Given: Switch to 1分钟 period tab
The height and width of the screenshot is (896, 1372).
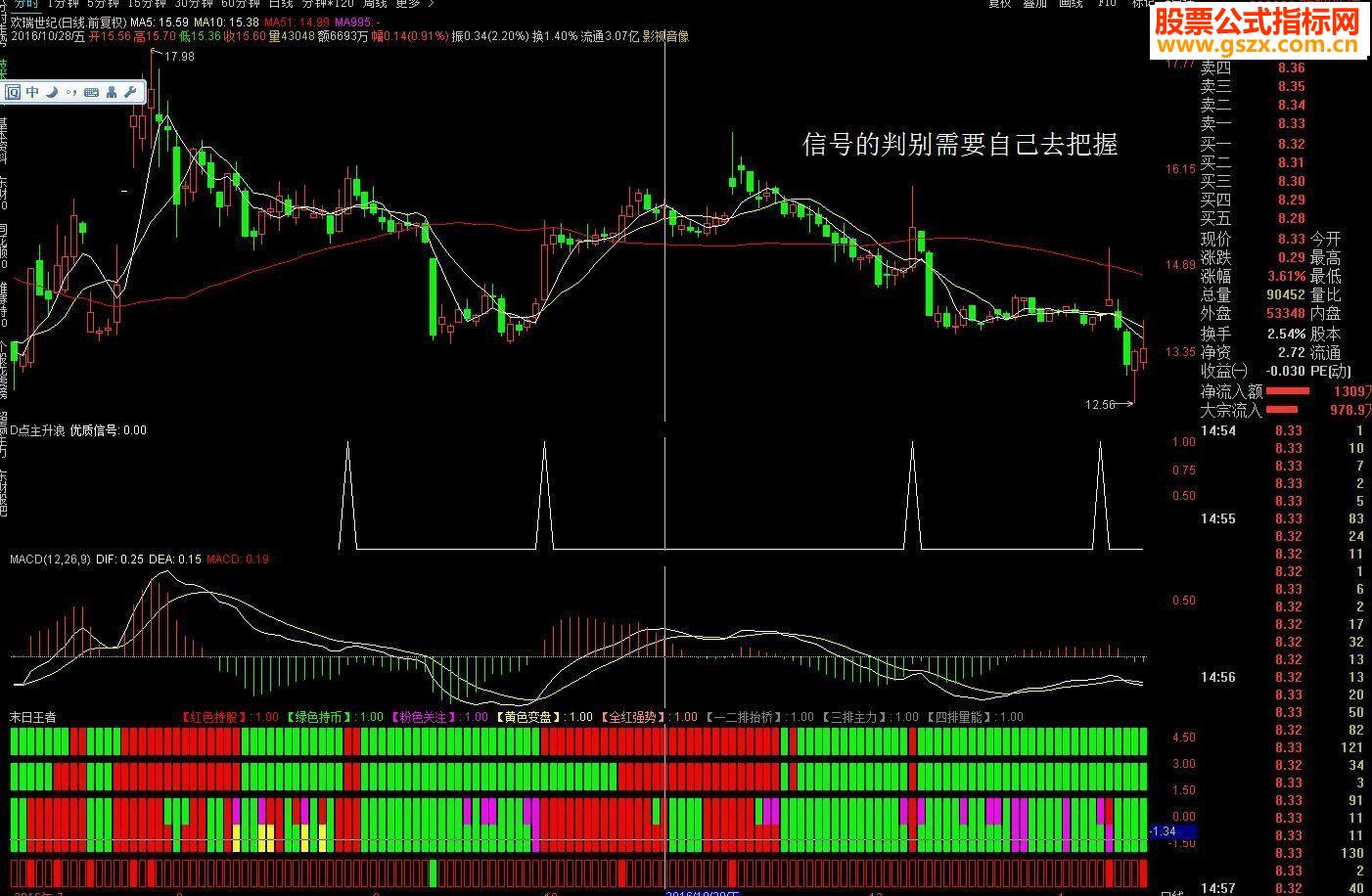Looking at the screenshot, I should point(63,4).
